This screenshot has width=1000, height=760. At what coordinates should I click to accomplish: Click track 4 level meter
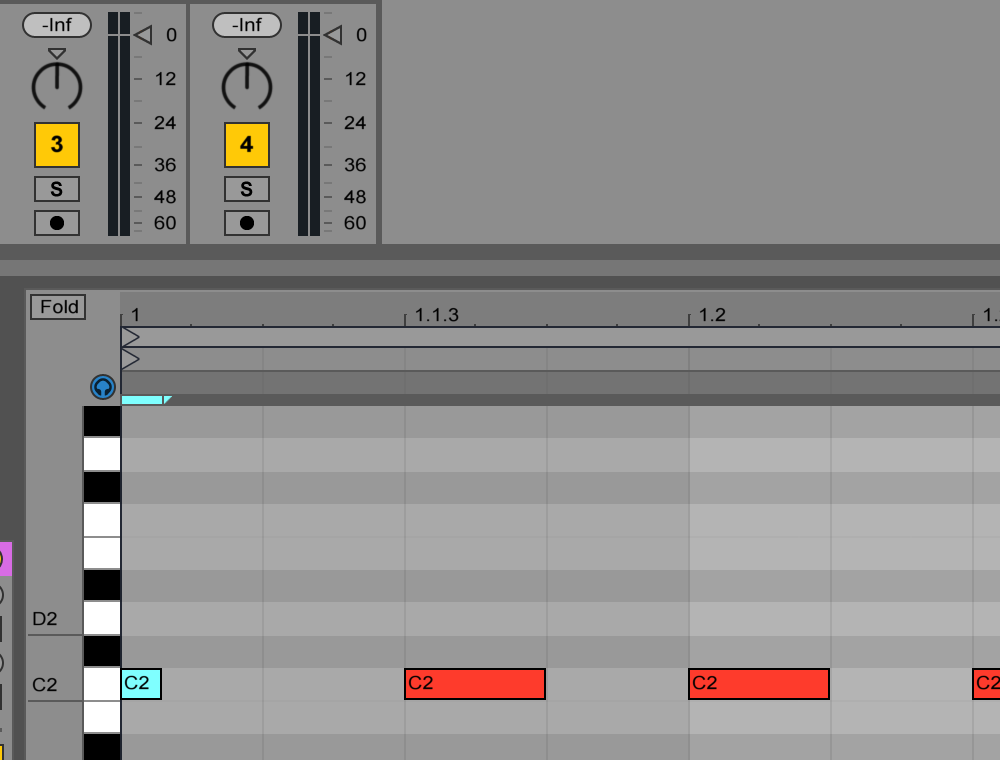[309, 124]
